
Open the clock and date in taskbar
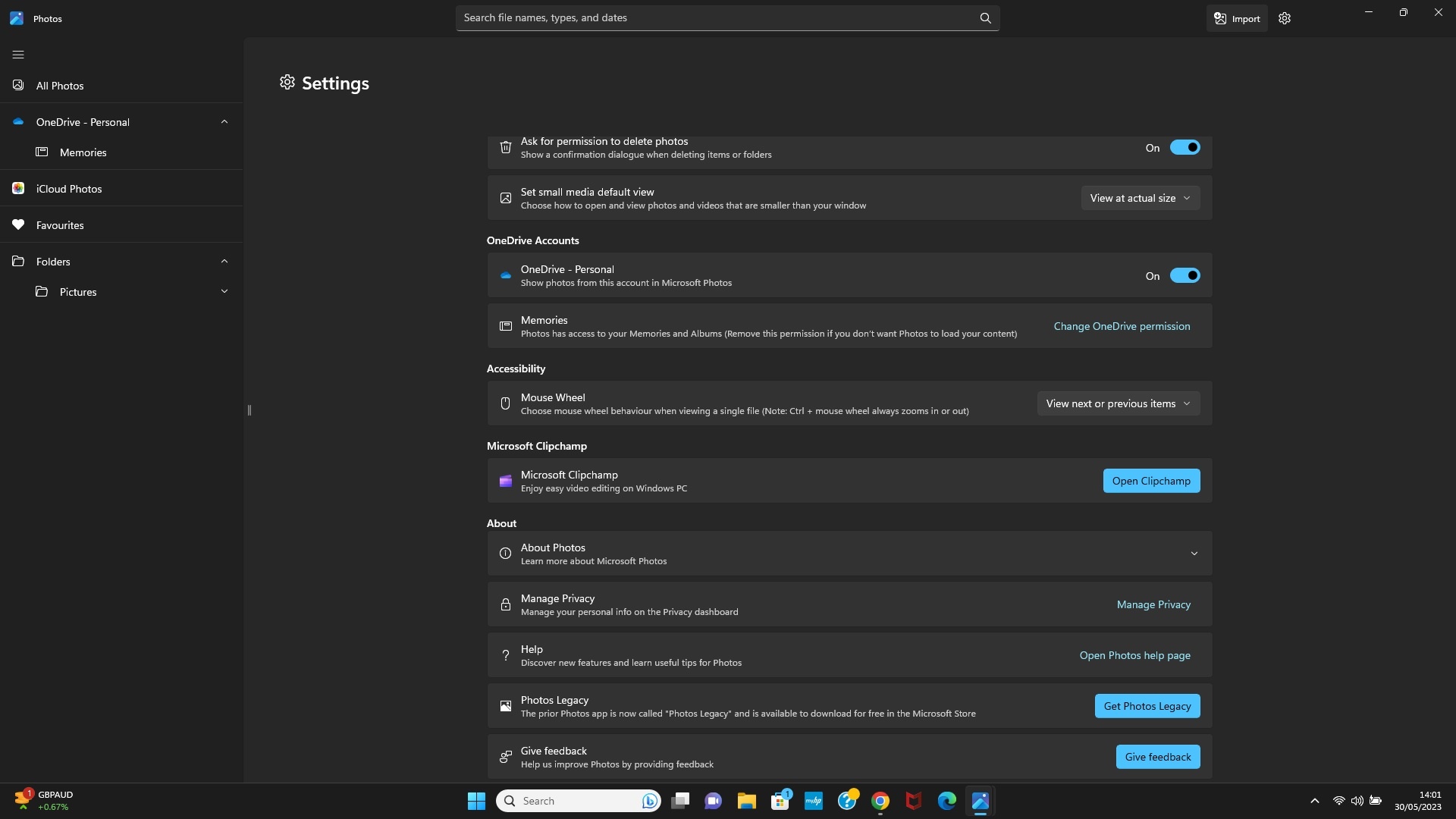click(x=1417, y=801)
